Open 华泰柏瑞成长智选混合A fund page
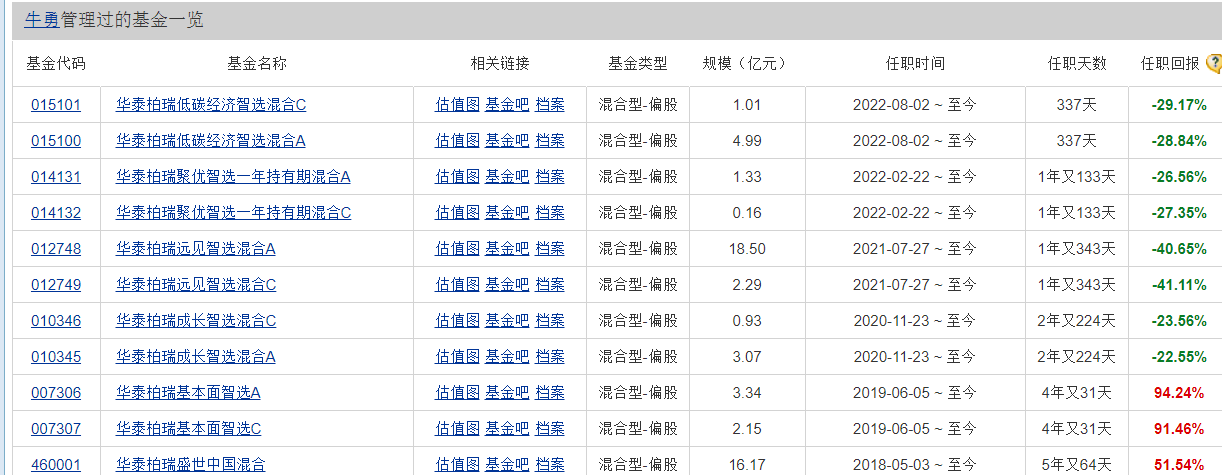Image resolution: width=1222 pixels, height=475 pixels. pos(196,356)
